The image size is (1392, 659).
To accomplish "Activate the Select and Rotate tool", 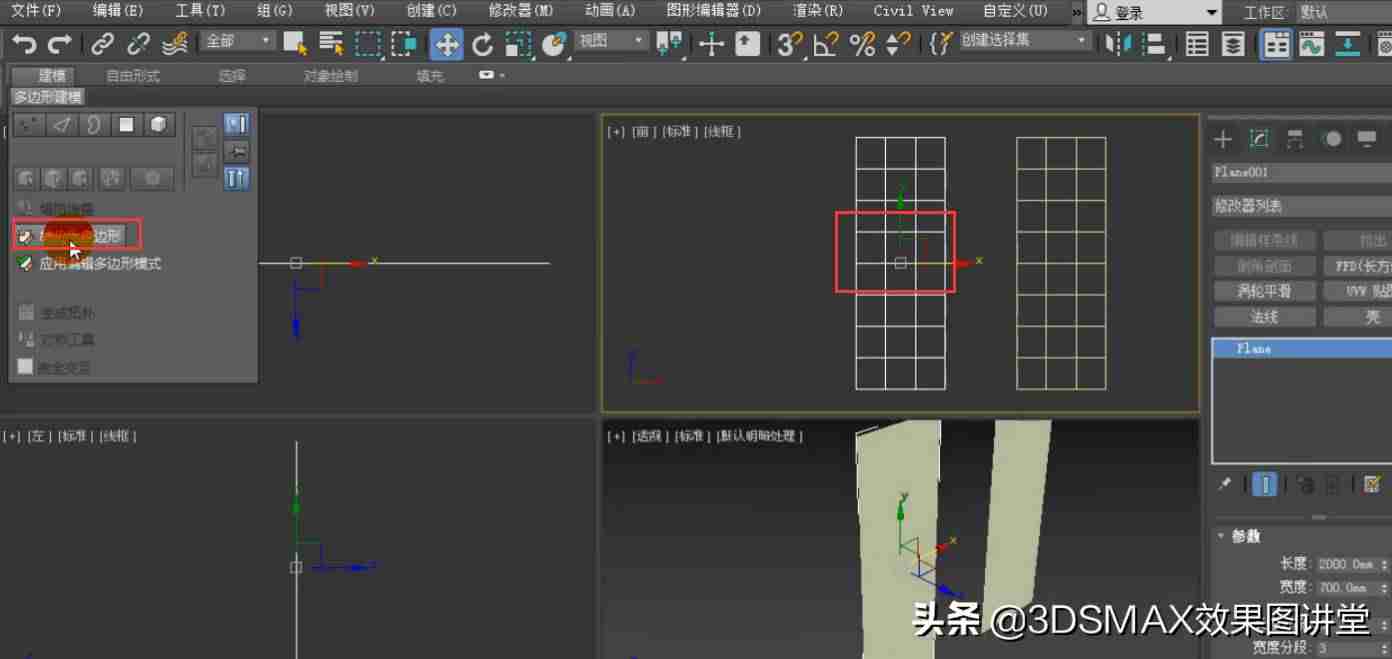I will click(x=483, y=43).
